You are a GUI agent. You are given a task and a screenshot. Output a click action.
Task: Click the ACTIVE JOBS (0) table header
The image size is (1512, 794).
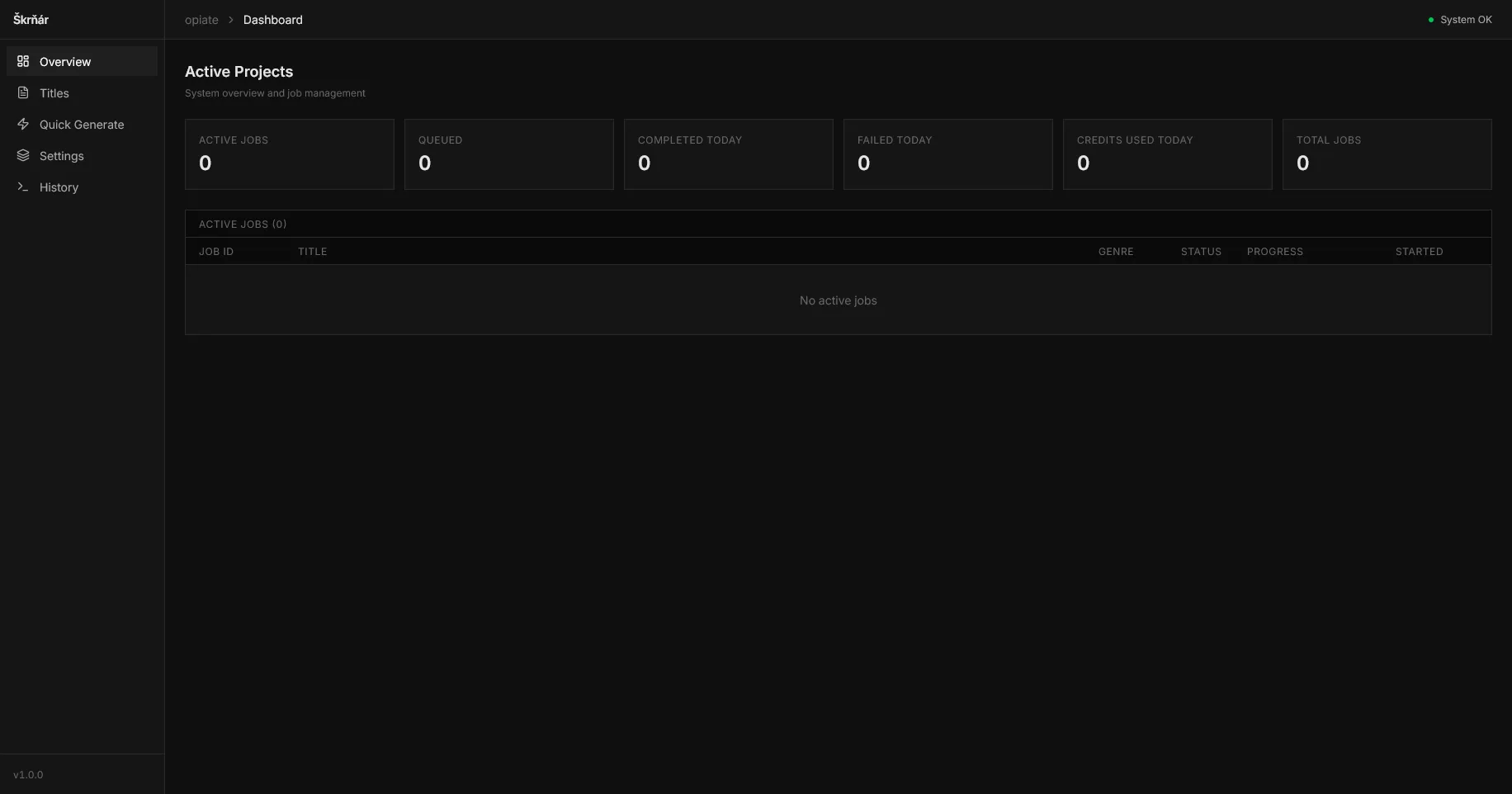pyautogui.click(x=242, y=224)
